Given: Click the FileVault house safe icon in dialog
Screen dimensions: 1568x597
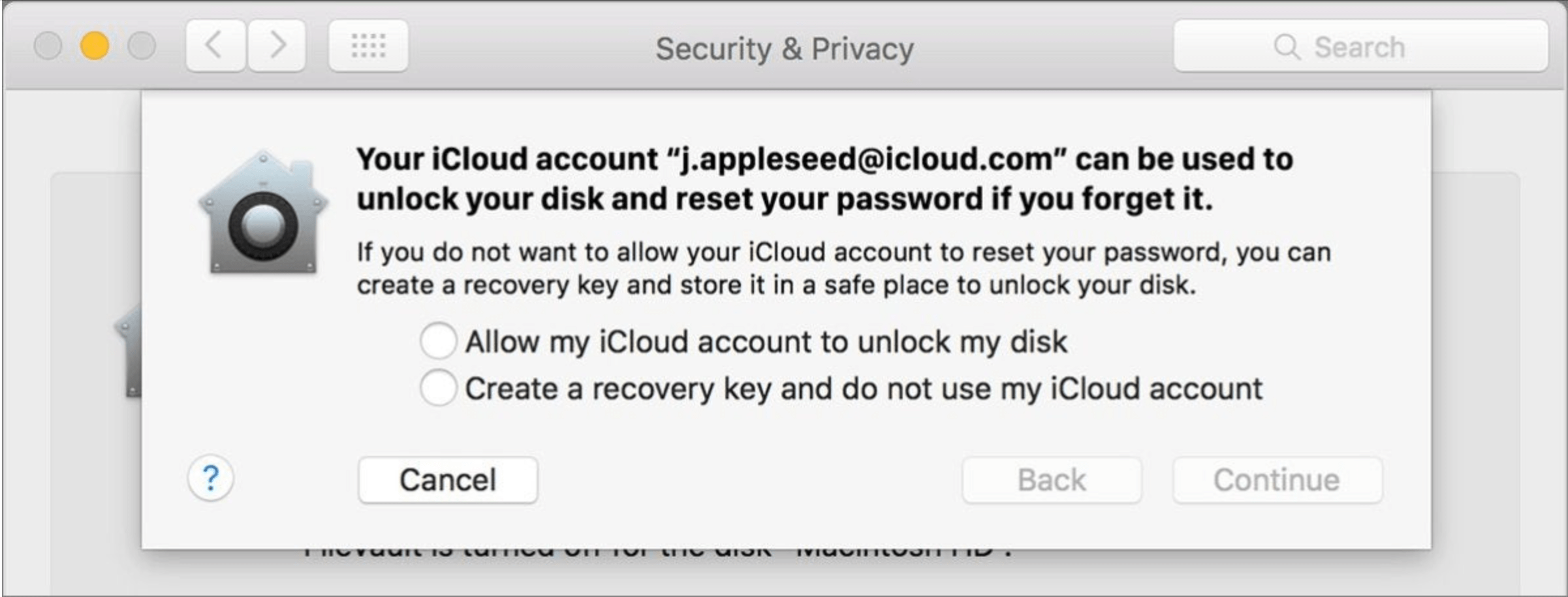Looking at the screenshot, I should (263, 213).
